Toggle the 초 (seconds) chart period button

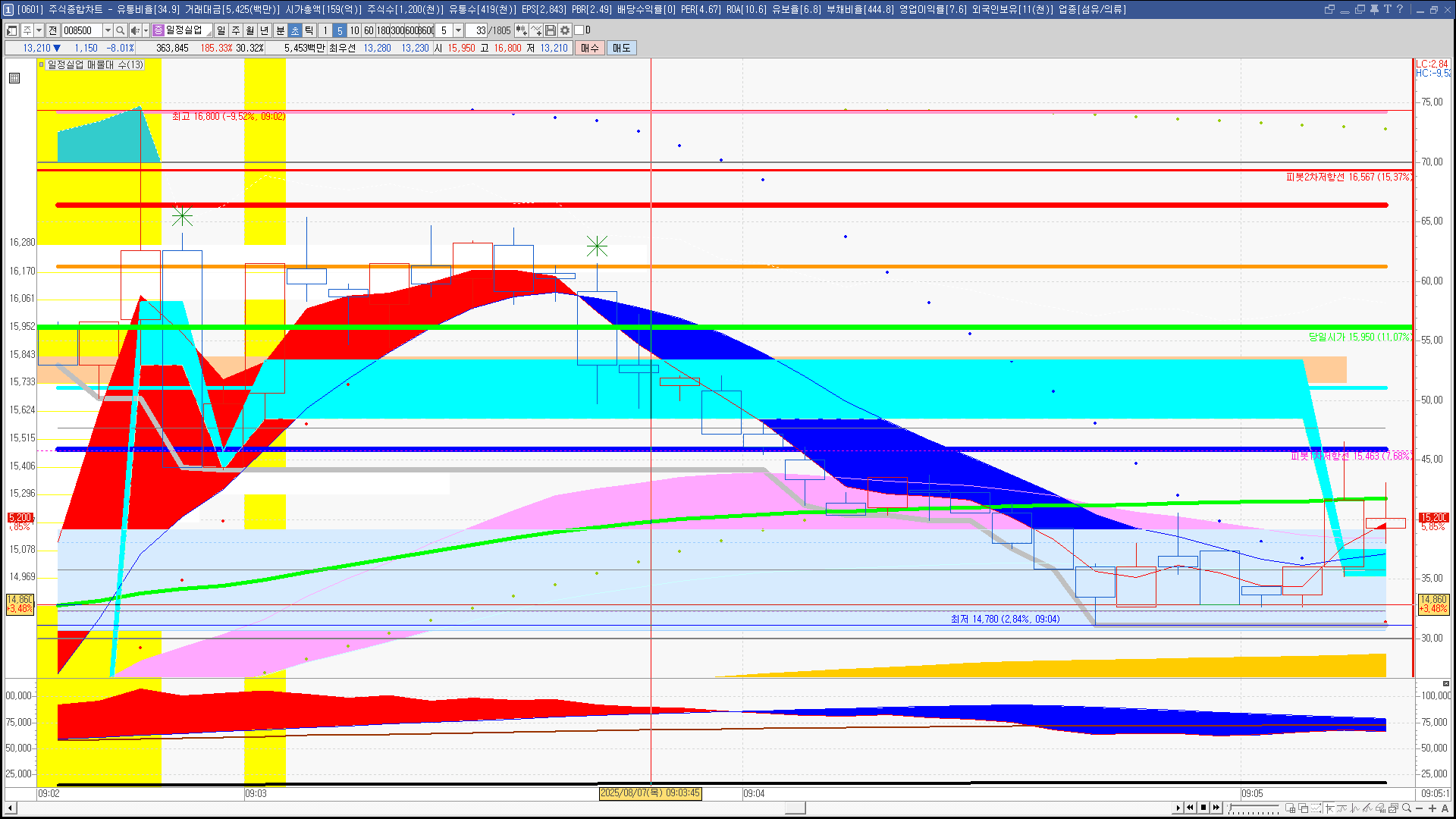tap(295, 30)
